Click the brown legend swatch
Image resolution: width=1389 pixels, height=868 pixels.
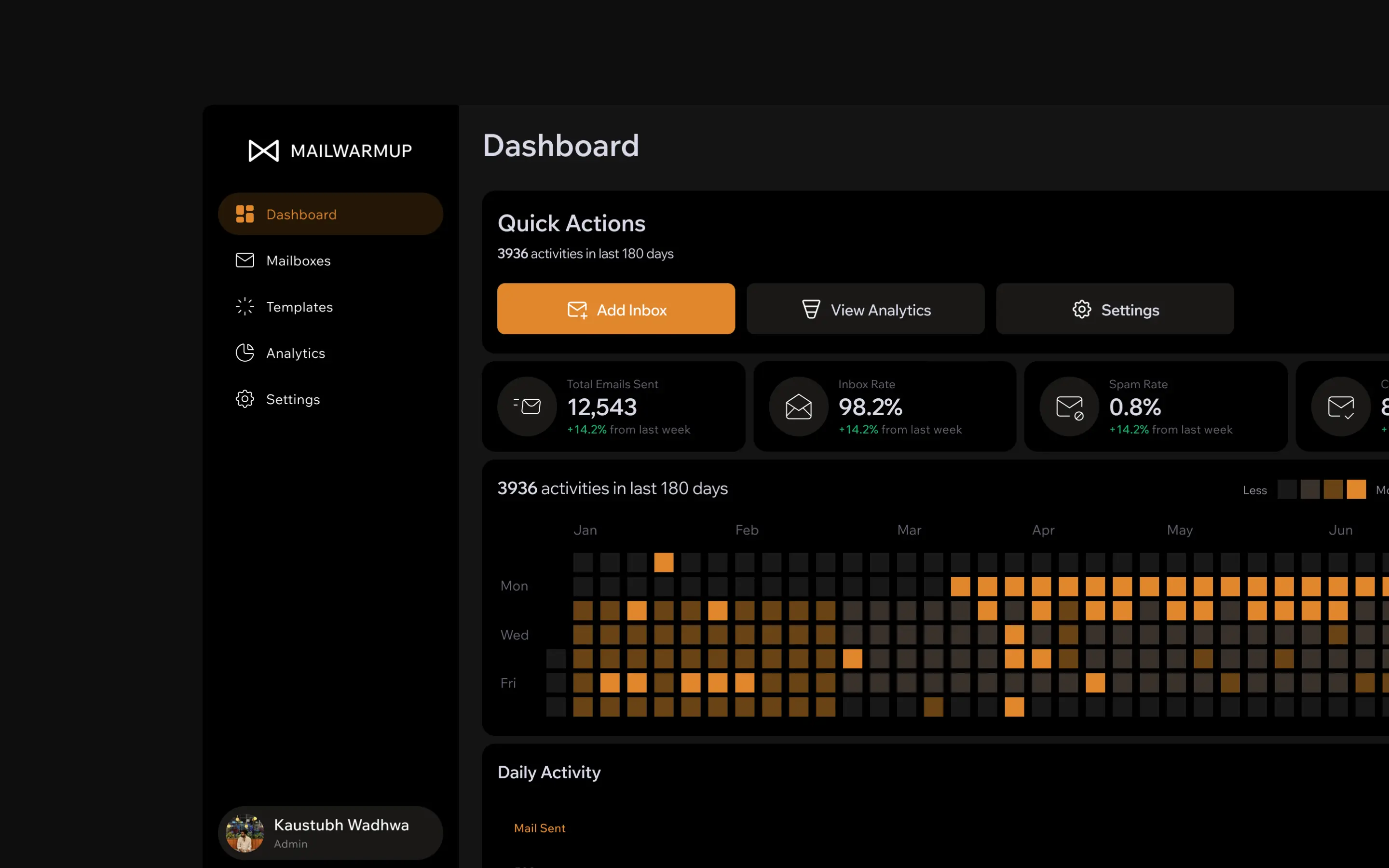click(1333, 489)
